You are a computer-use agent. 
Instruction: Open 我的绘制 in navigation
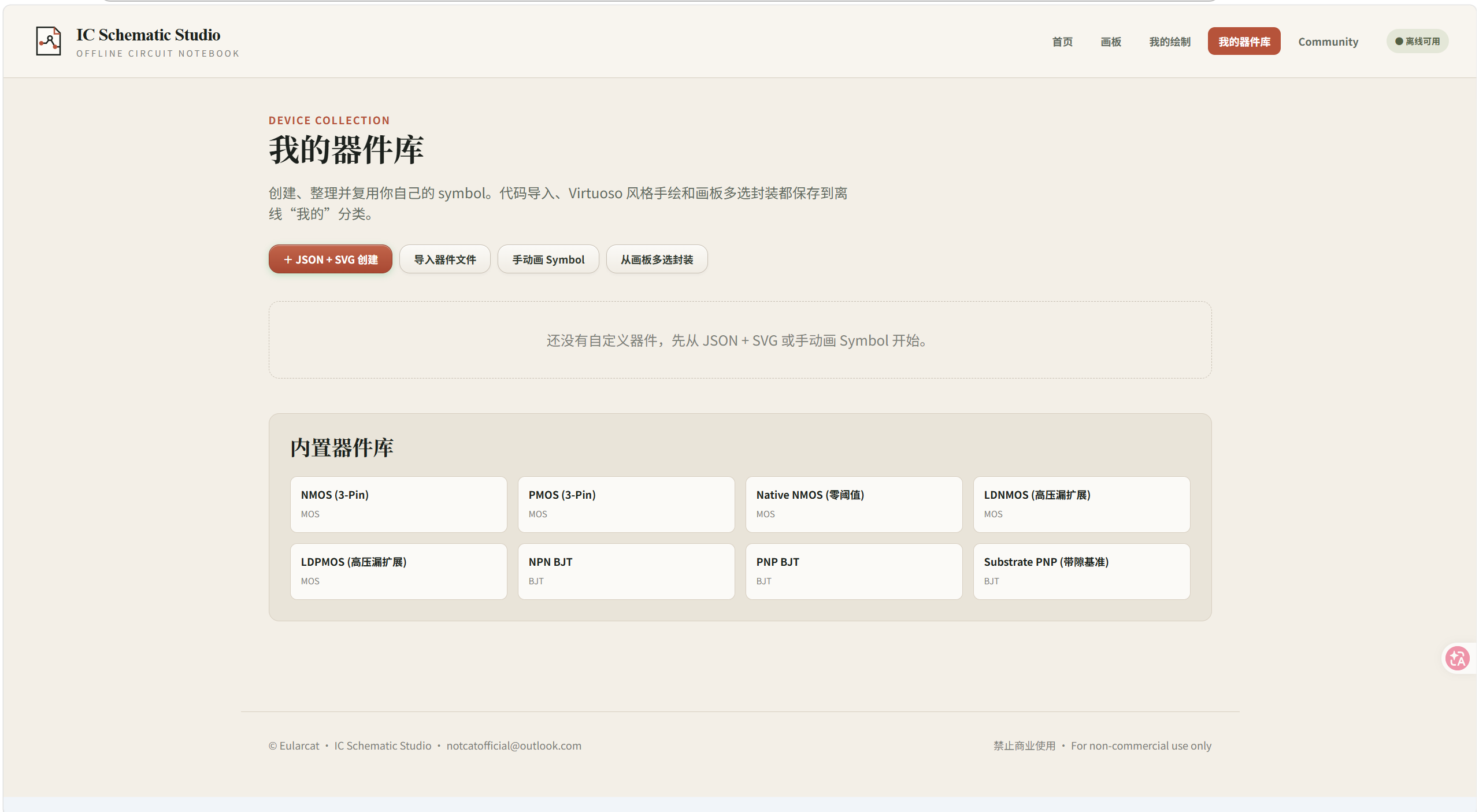pos(1169,42)
